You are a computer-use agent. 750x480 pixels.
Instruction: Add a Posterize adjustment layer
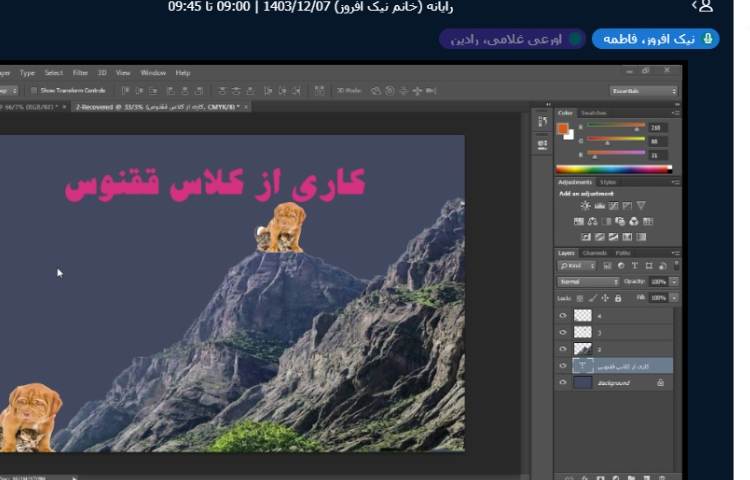point(599,237)
